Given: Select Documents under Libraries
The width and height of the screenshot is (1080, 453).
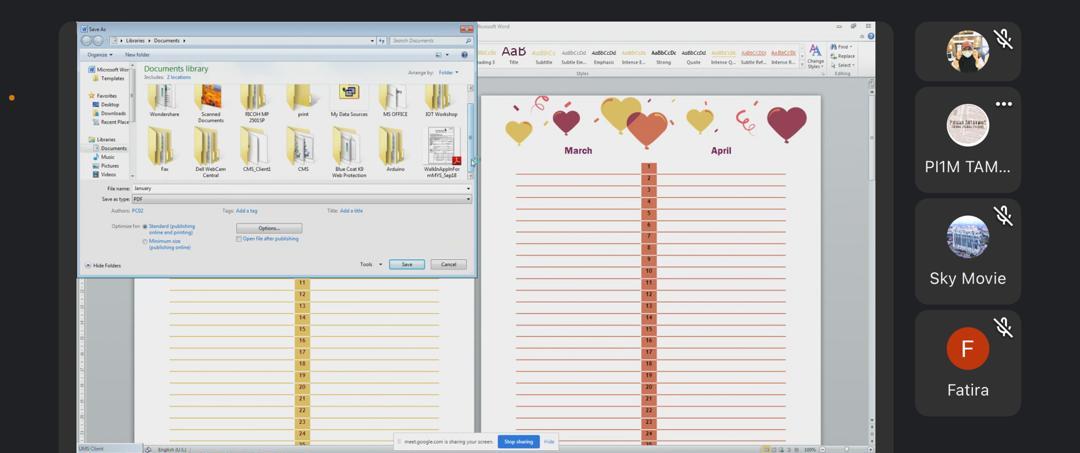Looking at the screenshot, I should (x=109, y=148).
